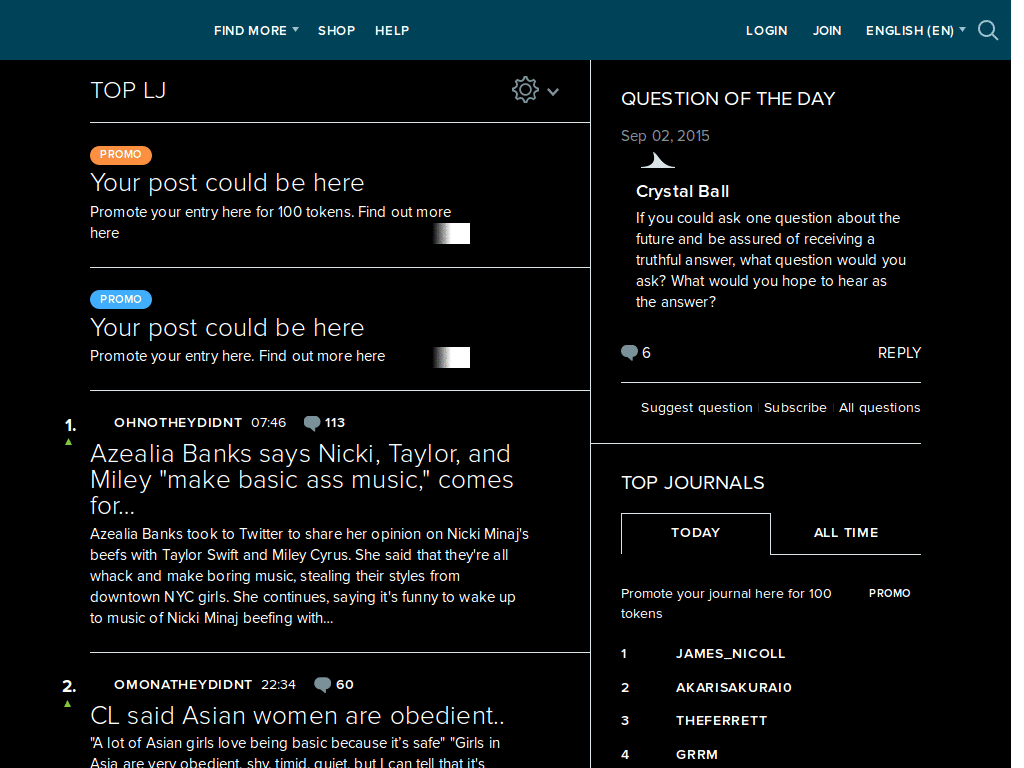The image size is (1024, 768).
Task: Click the PROMO label in Top Journals
Action: [889, 593]
